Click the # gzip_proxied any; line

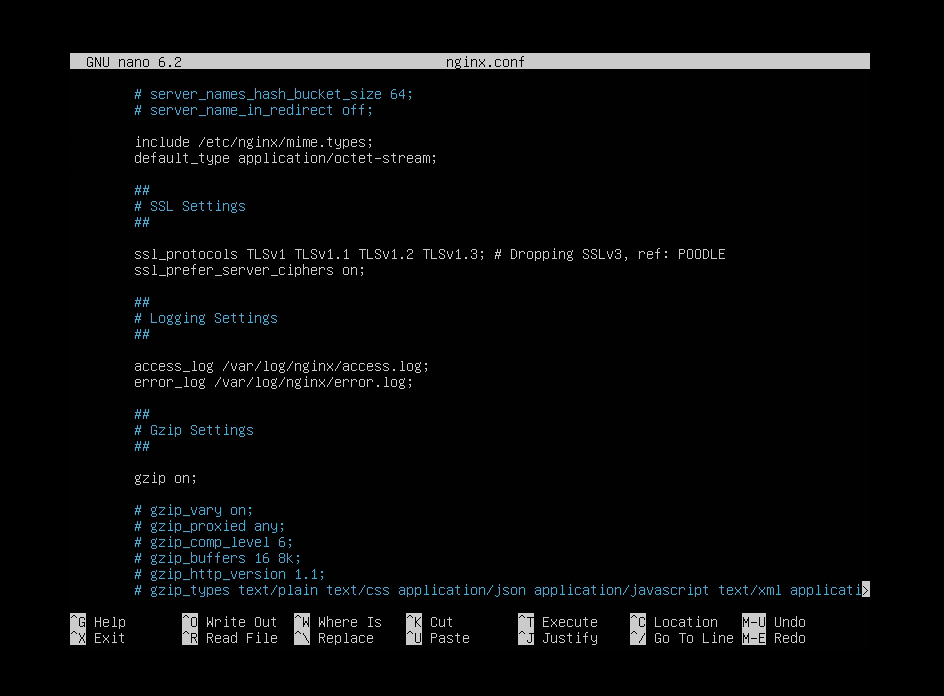(x=210, y=526)
